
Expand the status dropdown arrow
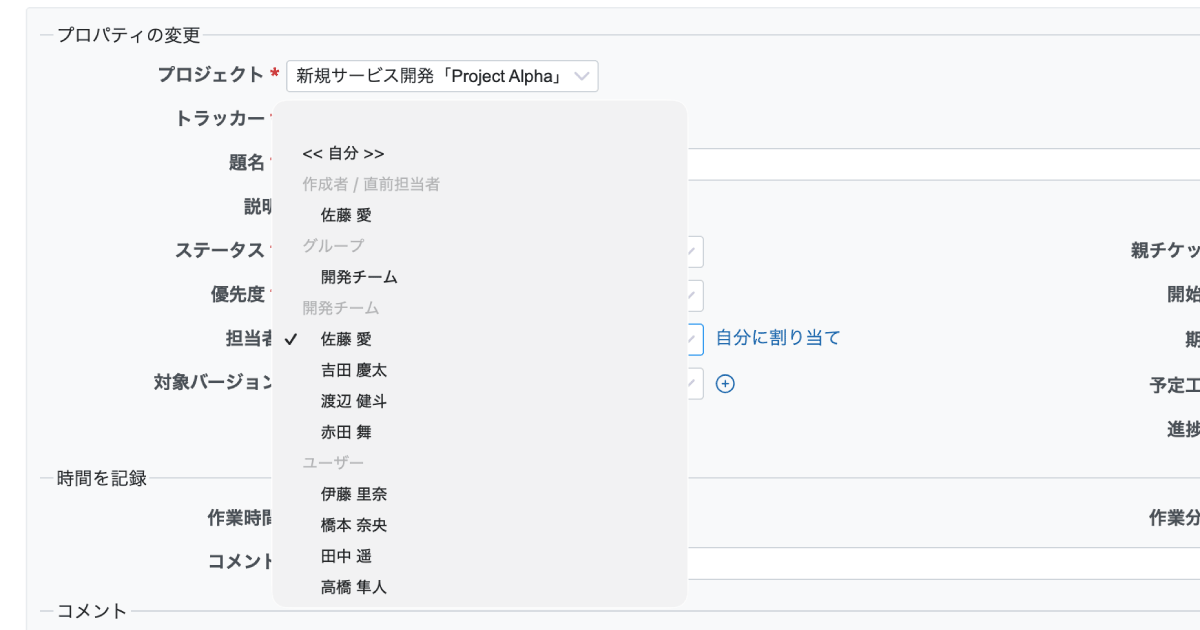693,252
